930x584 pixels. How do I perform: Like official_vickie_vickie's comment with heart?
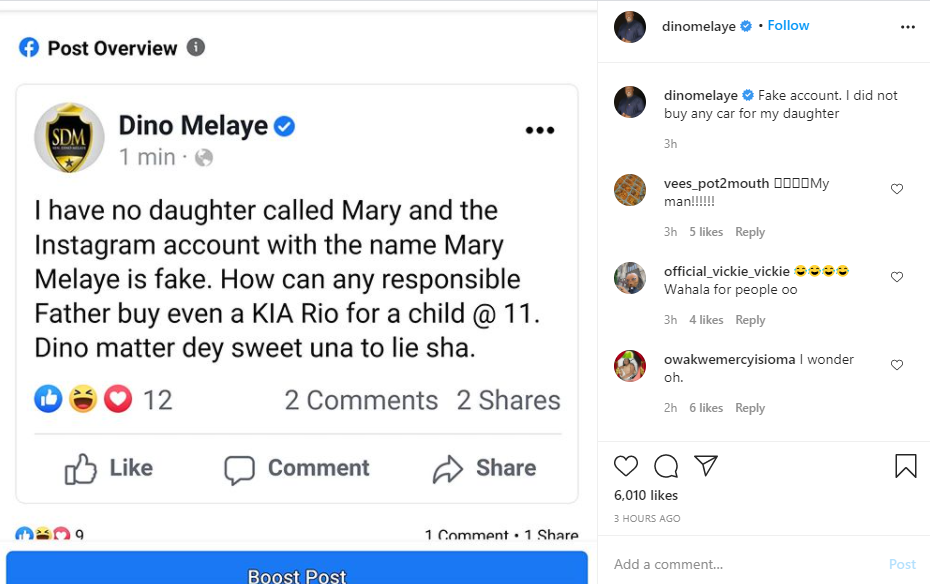(897, 277)
